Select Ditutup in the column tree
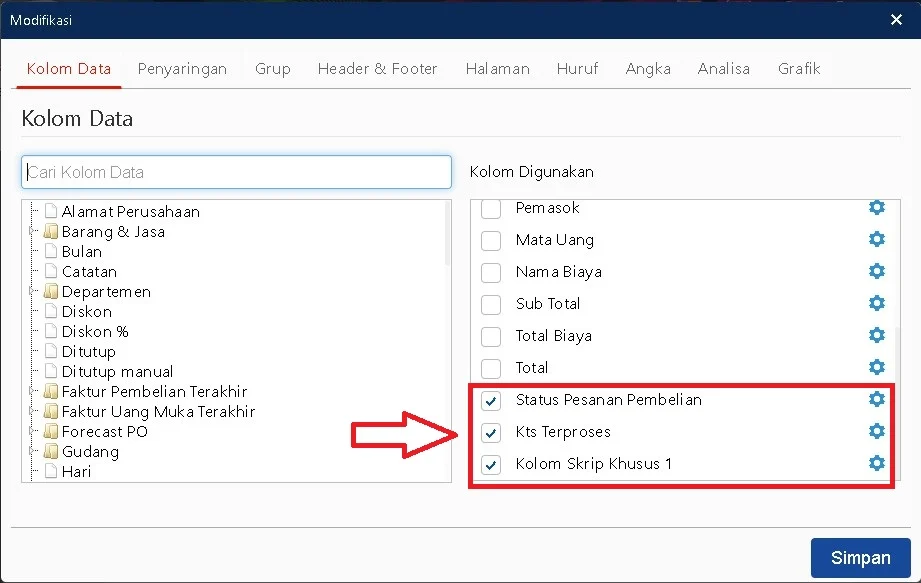This screenshot has width=921, height=583. point(89,351)
